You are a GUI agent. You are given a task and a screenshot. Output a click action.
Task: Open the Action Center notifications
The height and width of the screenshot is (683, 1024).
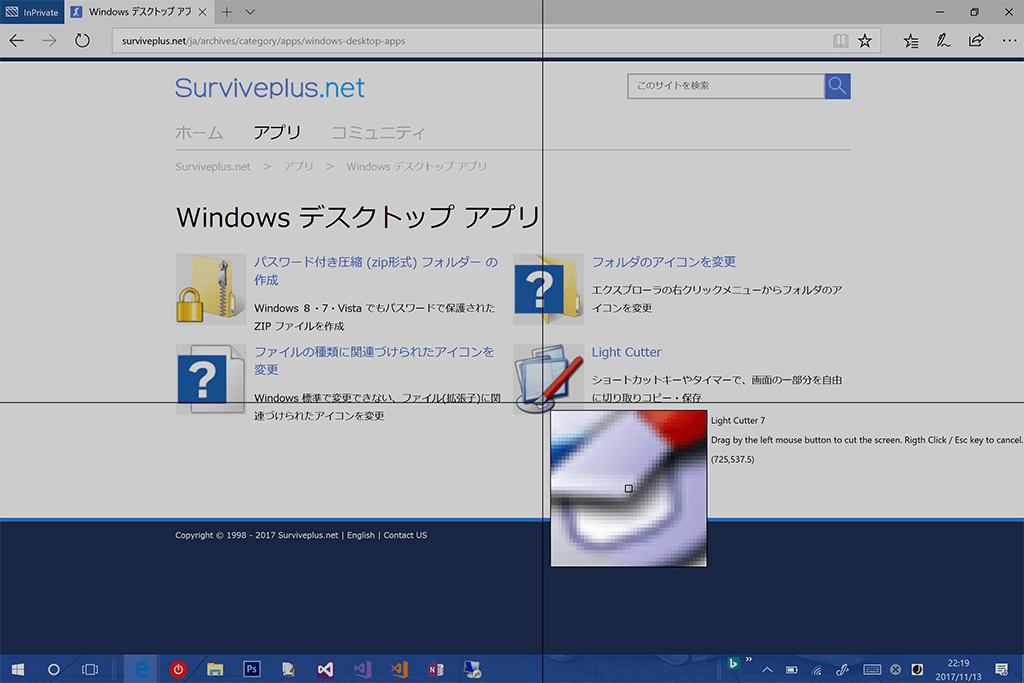pyautogui.click(x=1001, y=669)
